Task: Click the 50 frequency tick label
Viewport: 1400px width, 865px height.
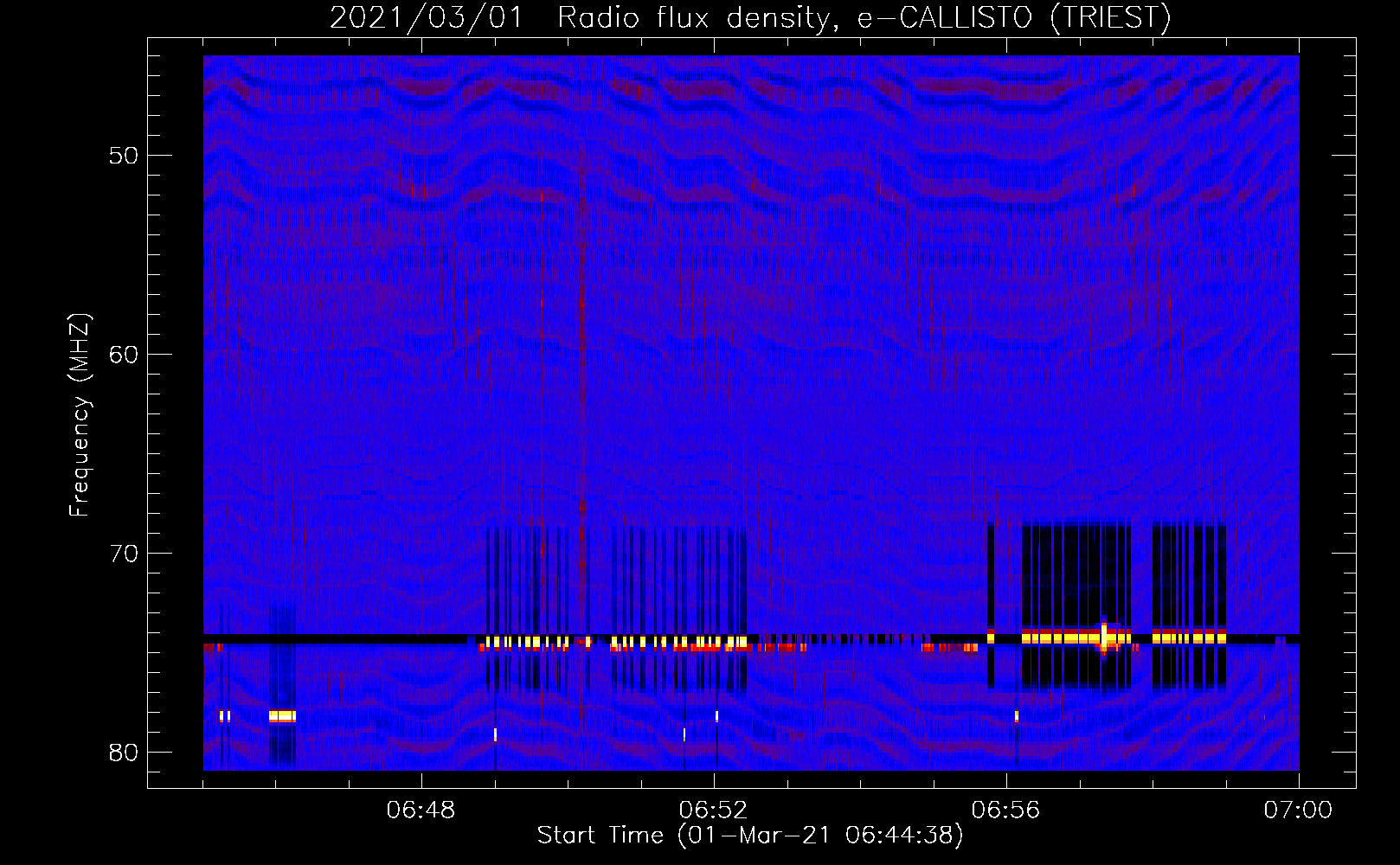Action: (x=124, y=156)
